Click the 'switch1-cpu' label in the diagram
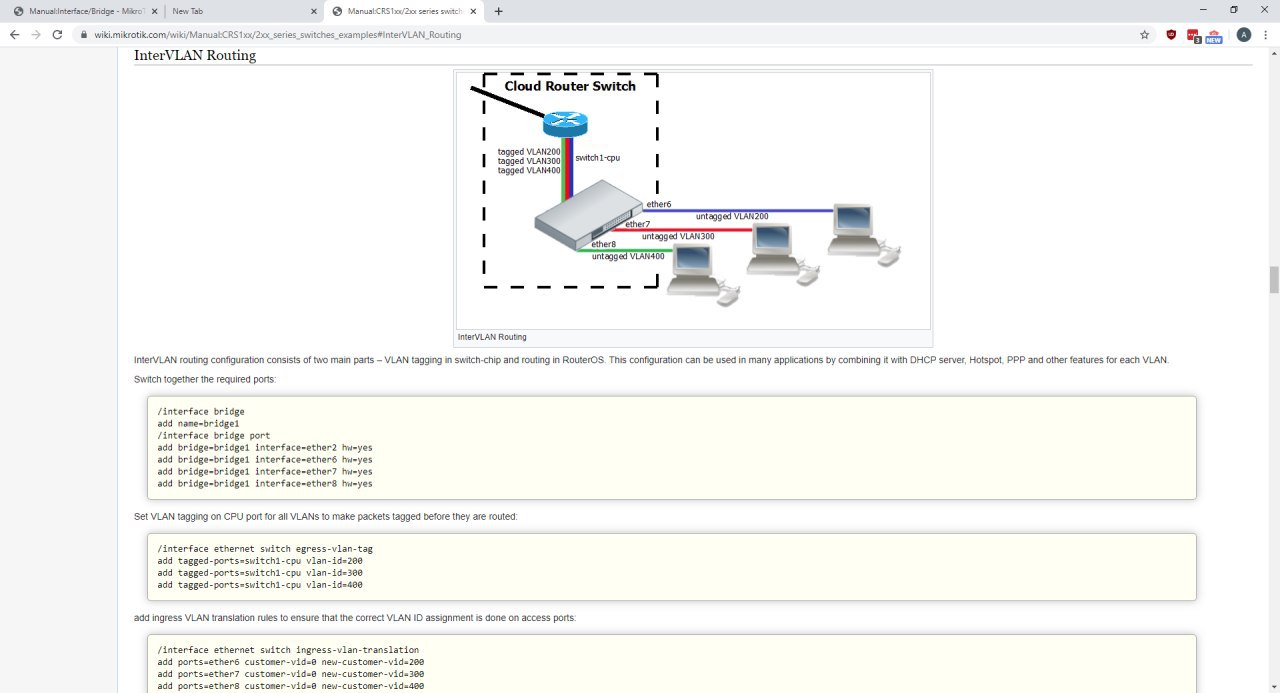This screenshot has height=693, width=1280. click(598, 158)
